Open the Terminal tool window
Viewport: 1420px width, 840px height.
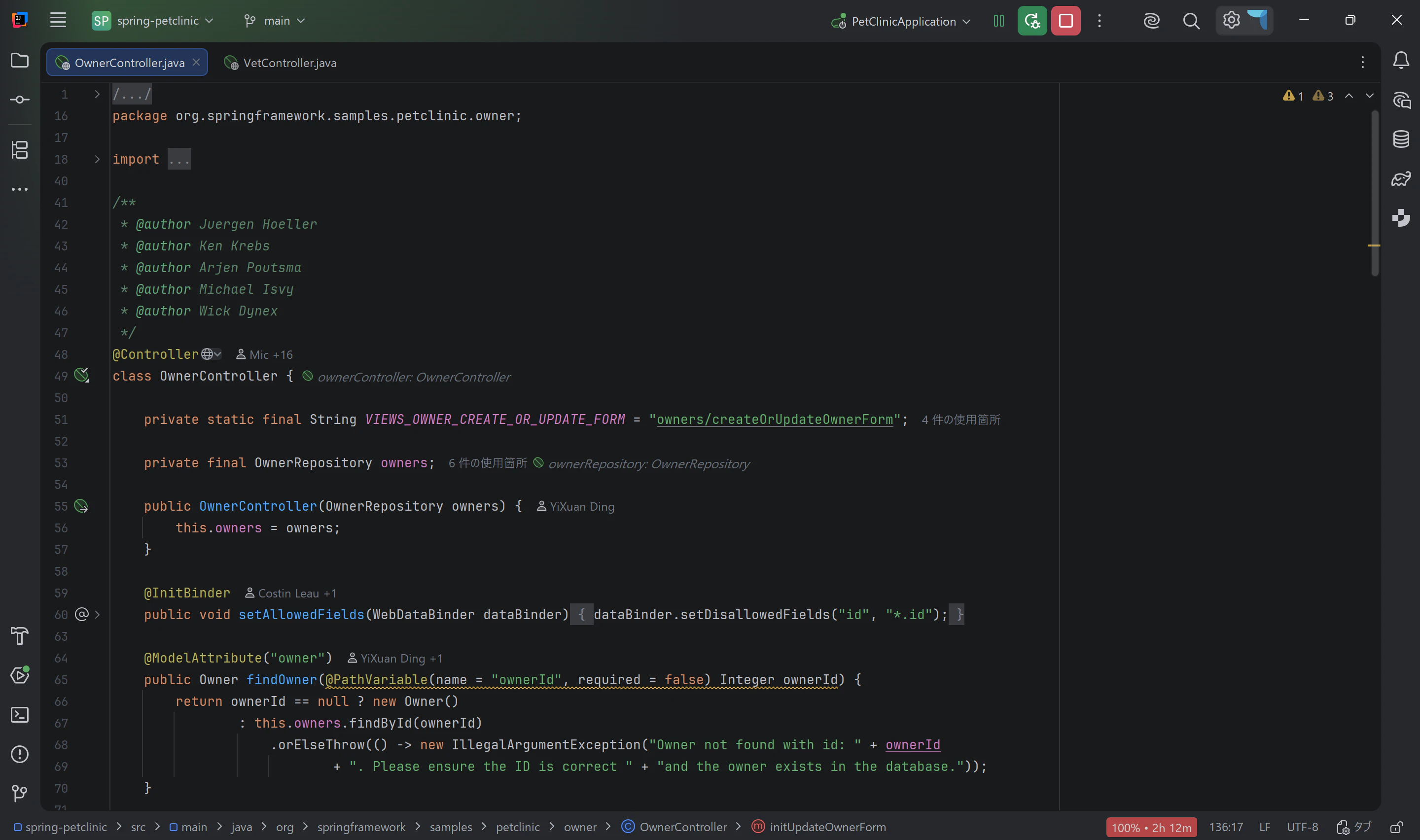tap(20, 715)
